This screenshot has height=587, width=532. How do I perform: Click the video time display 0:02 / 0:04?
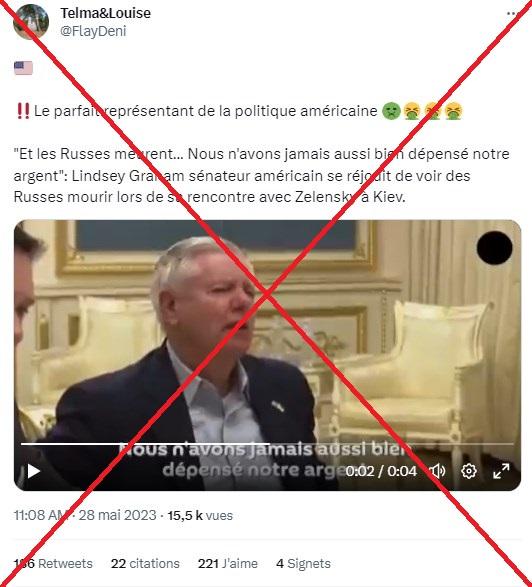(x=381, y=471)
